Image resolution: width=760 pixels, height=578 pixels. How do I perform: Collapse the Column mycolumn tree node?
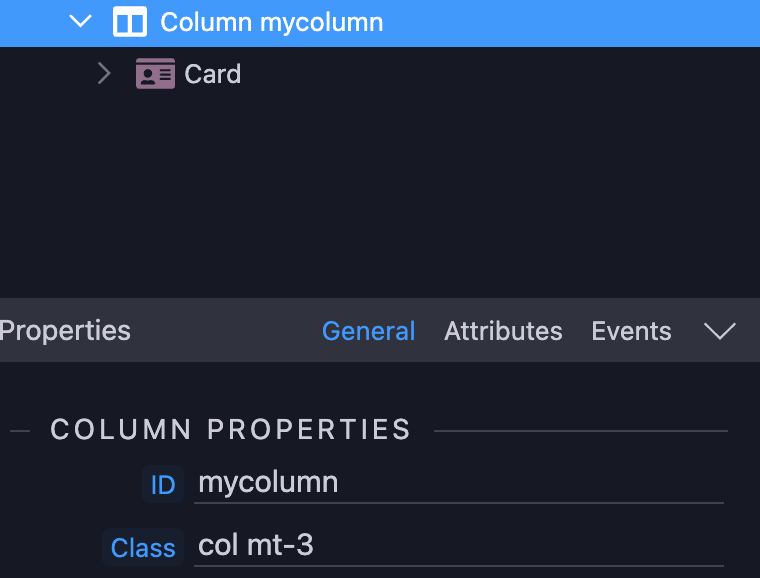[80, 21]
